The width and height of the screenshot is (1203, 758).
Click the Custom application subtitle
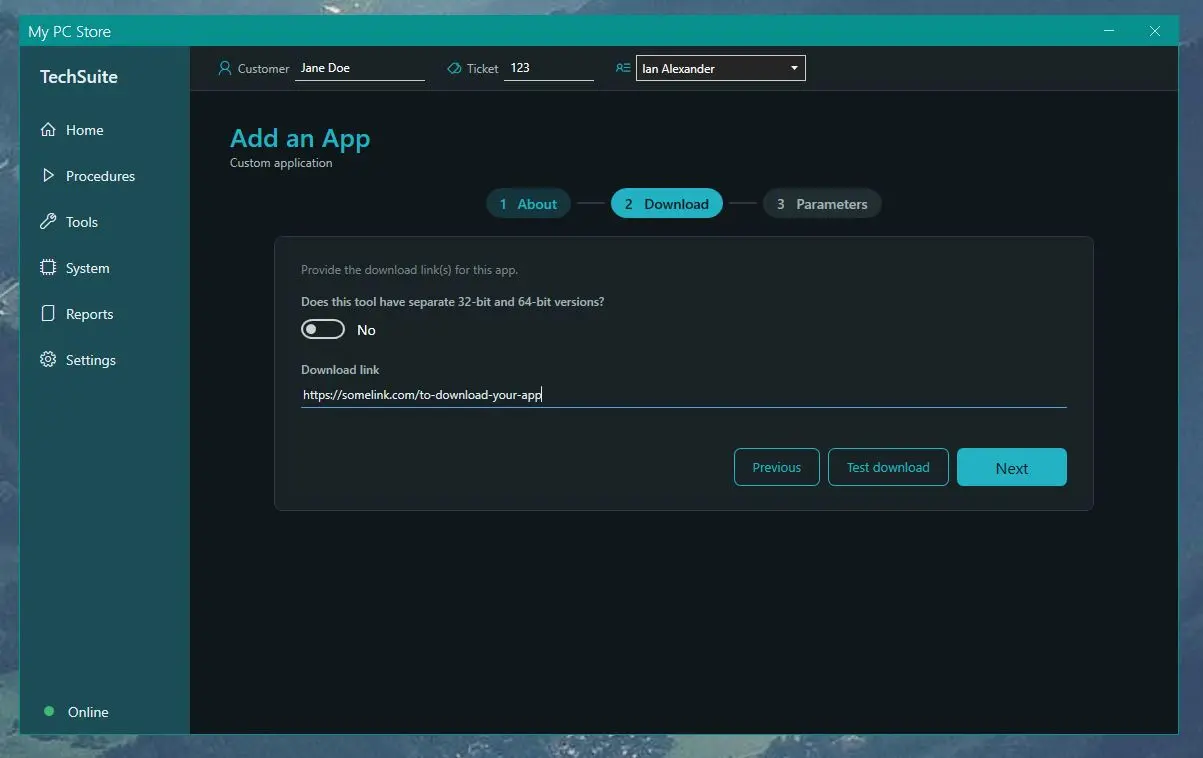281,163
